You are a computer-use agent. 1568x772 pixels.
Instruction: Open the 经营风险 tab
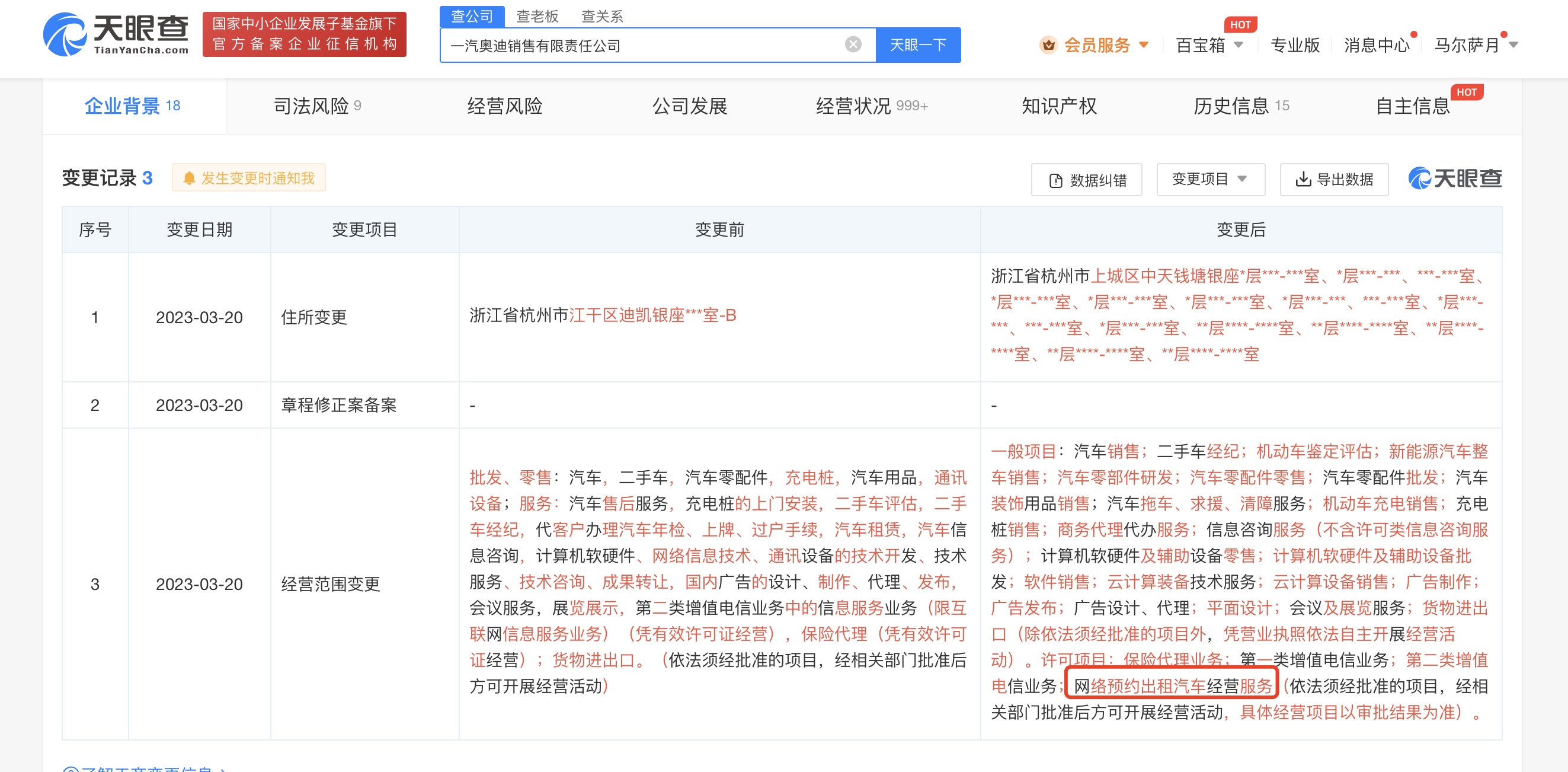tap(505, 106)
